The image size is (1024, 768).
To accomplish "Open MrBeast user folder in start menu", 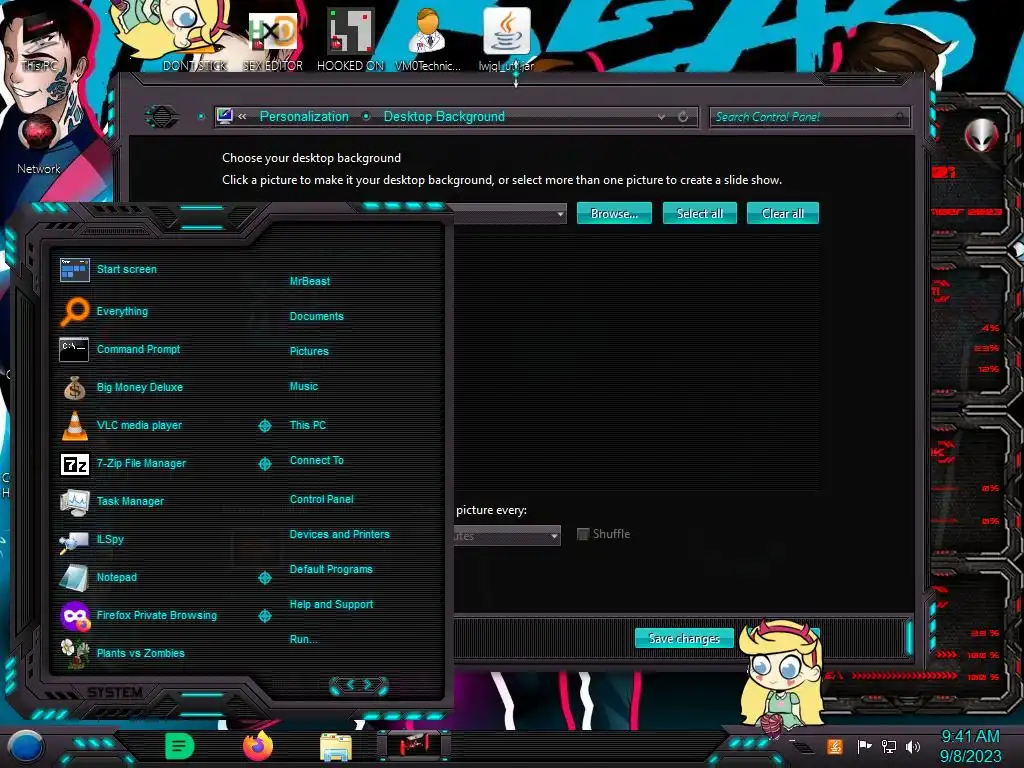I will coord(310,281).
